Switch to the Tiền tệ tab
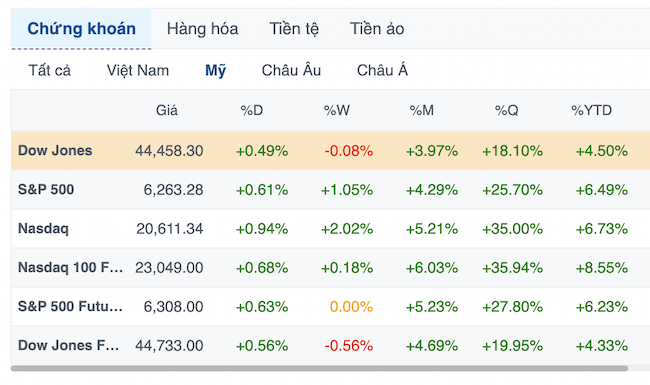This screenshot has width=650, height=385. point(294,29)
